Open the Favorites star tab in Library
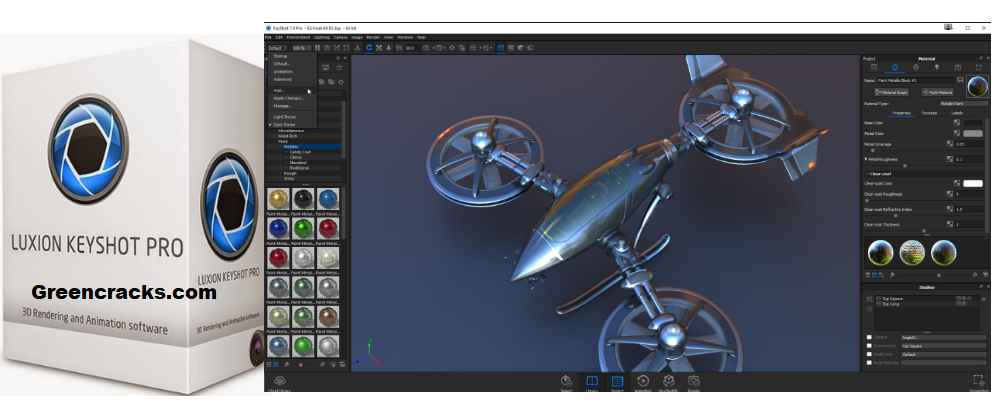 (339, 67)
